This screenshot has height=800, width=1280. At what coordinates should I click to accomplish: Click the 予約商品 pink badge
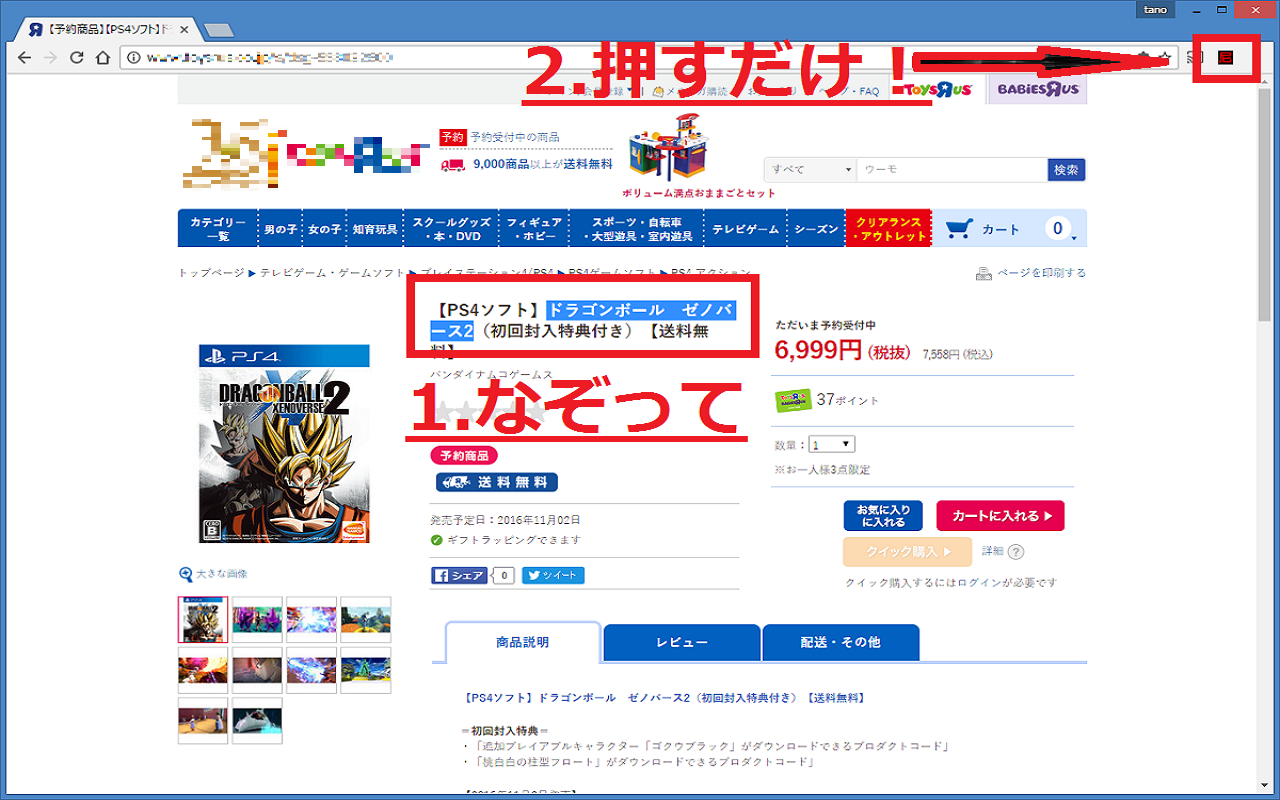tap(464, 456)
